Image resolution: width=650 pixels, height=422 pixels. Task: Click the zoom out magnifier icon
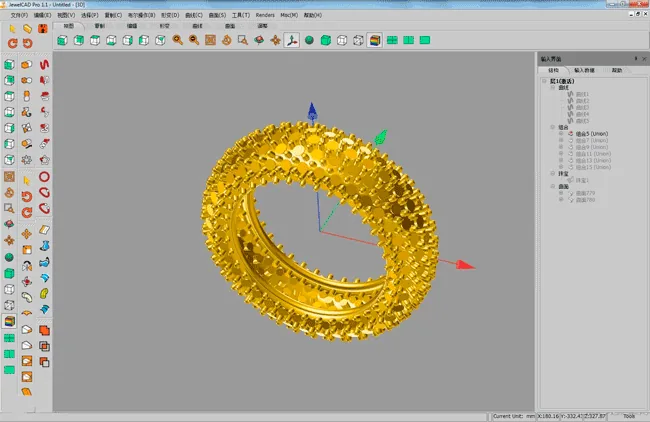point(194,40)
